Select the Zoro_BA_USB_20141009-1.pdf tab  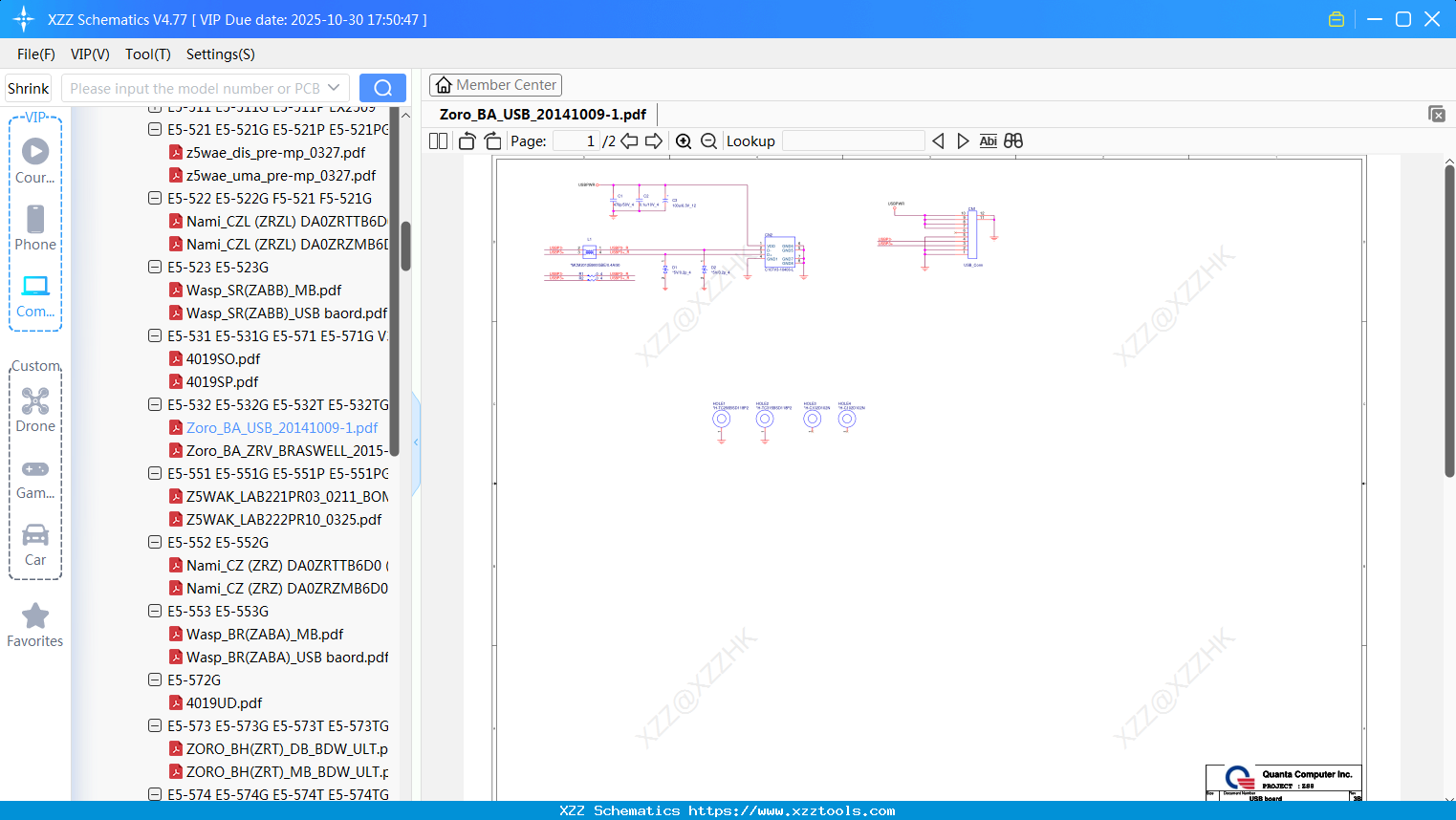pos(543,115)
